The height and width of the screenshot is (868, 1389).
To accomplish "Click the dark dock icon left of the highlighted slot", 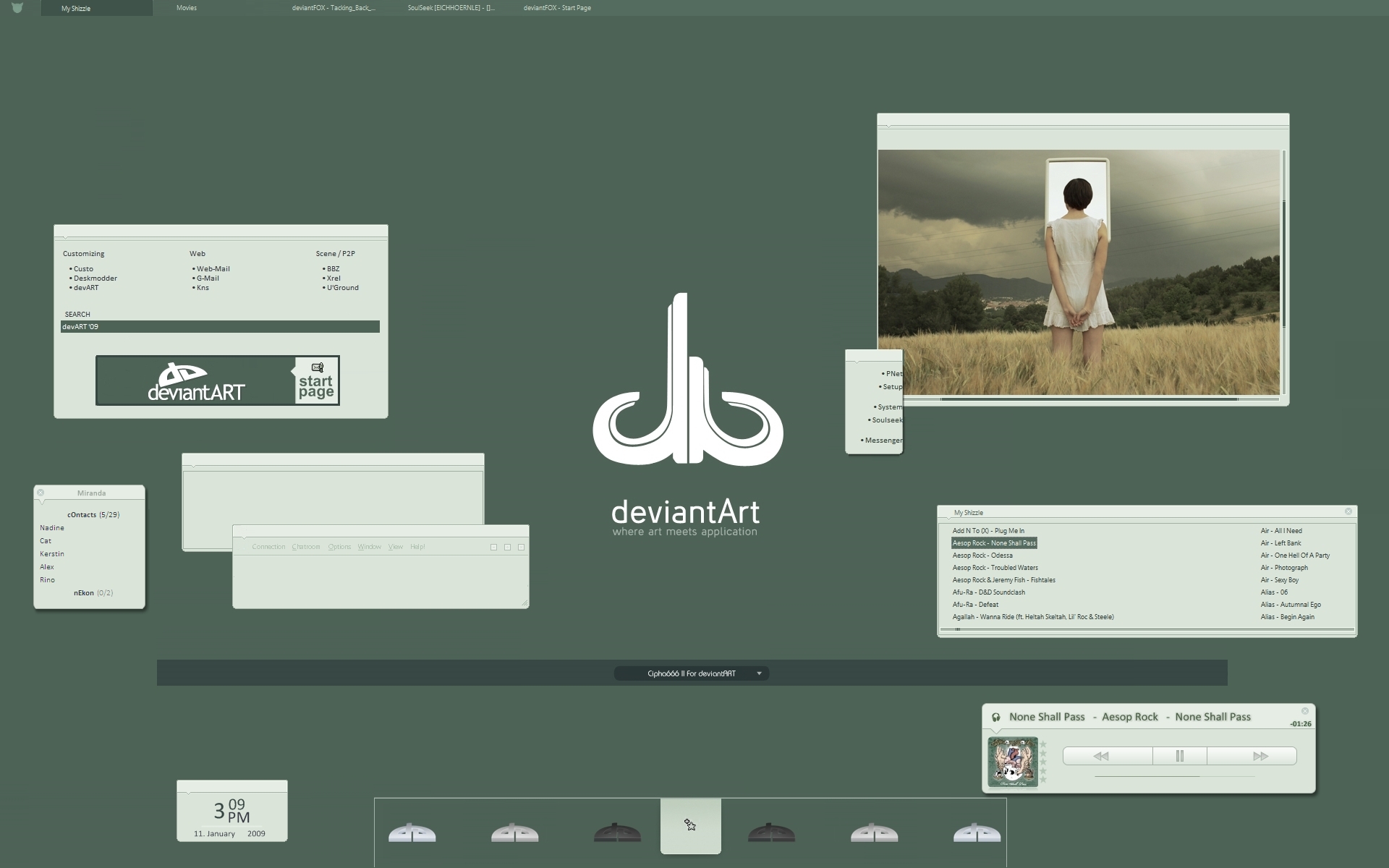I will pos(617,833).
